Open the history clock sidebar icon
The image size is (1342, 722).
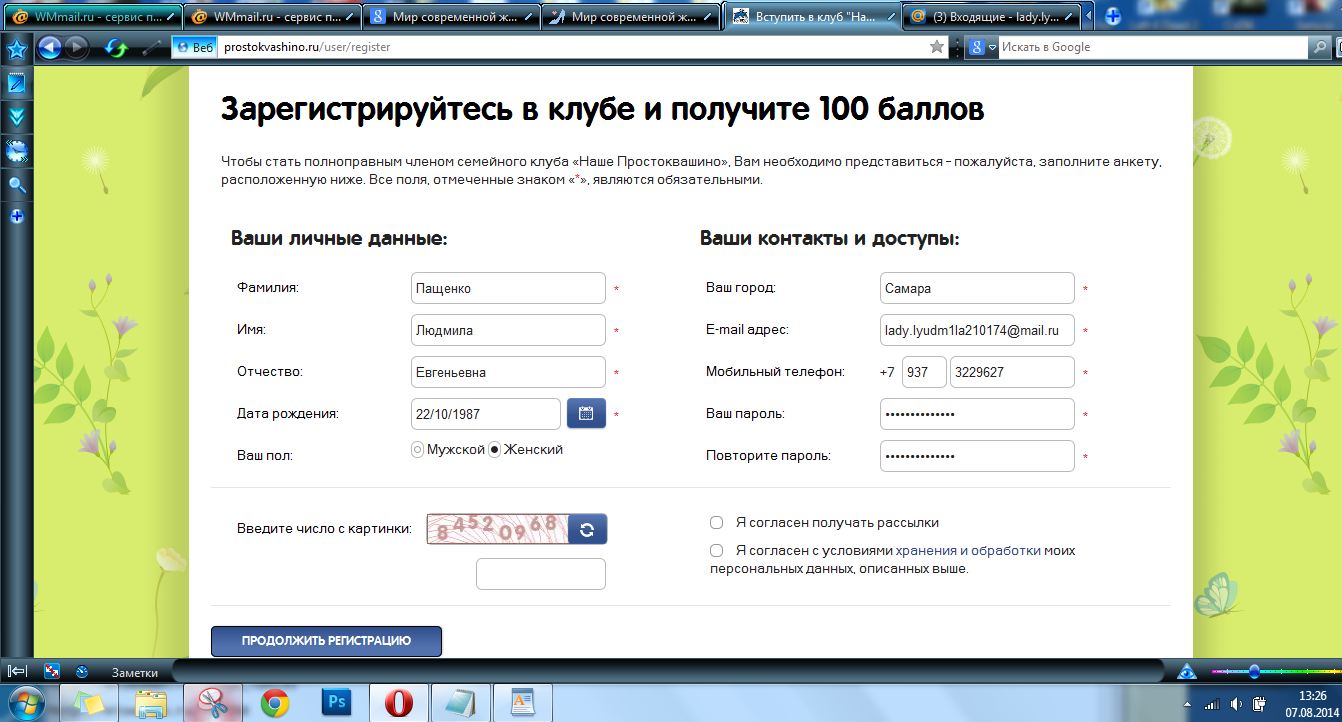click(x=16, y=151)
